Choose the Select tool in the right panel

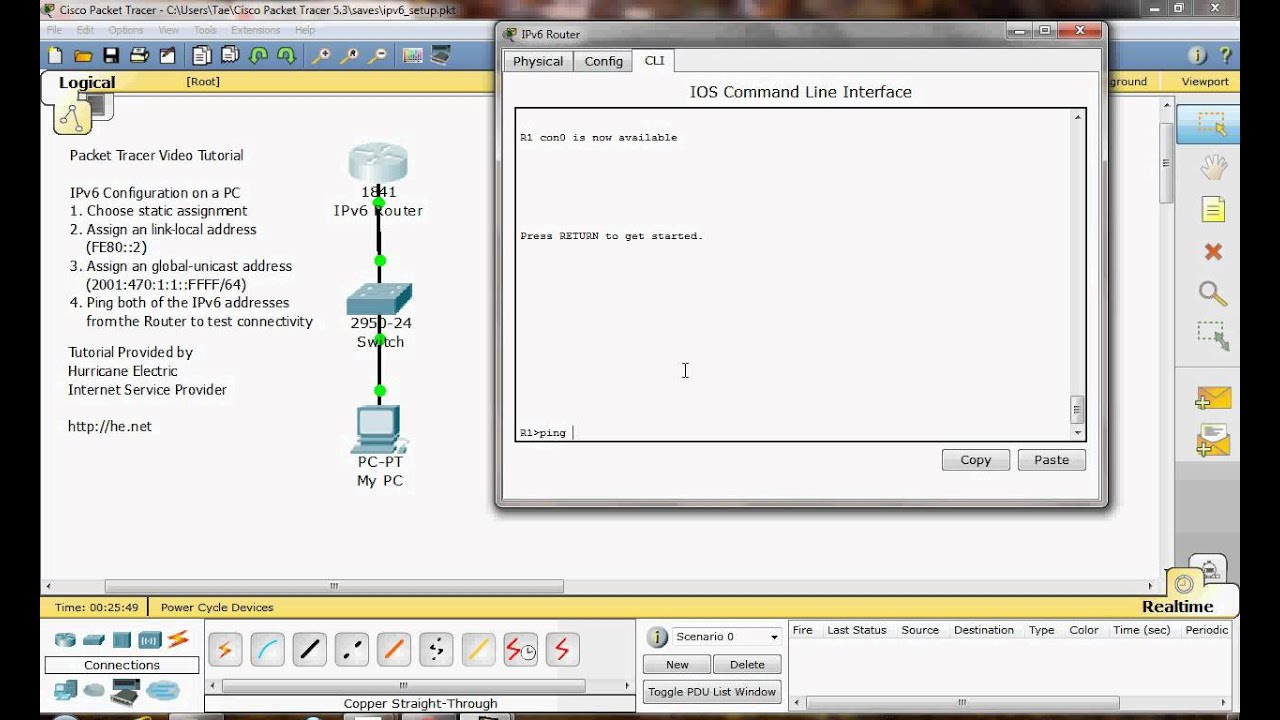[1211, 124]
